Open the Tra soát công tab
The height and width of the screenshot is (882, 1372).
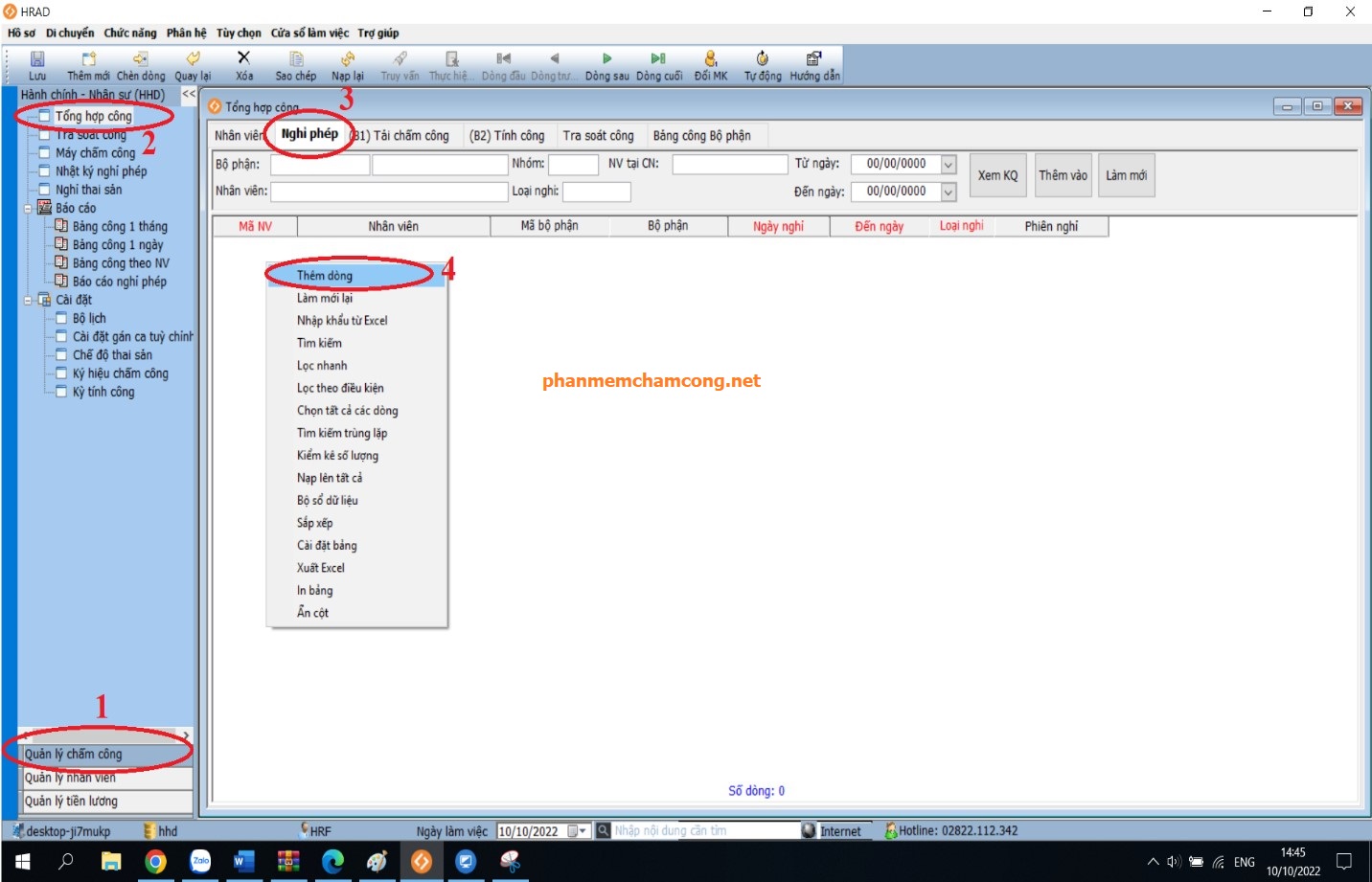point(599,136)
